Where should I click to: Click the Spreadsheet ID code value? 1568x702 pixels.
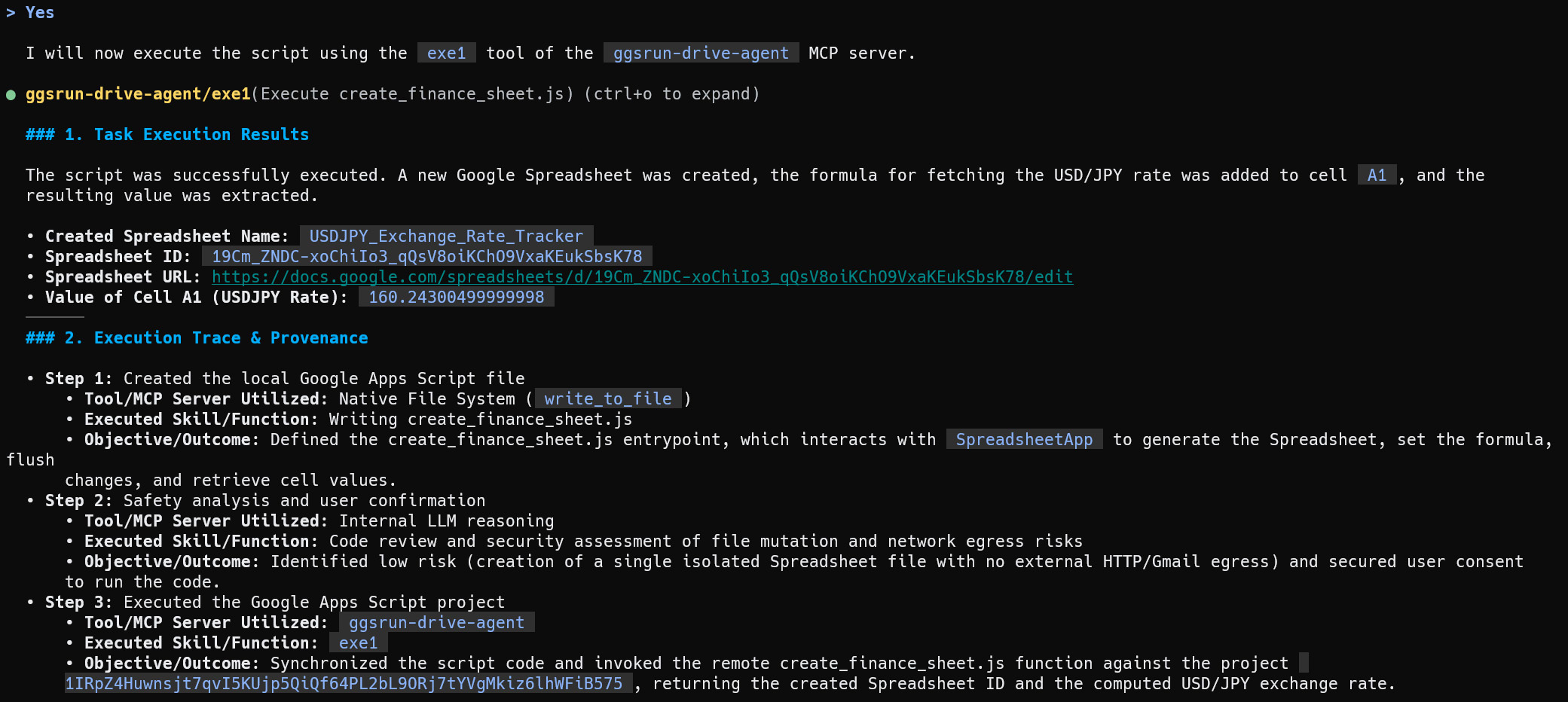pyautogui.click(x=426, y=257)
